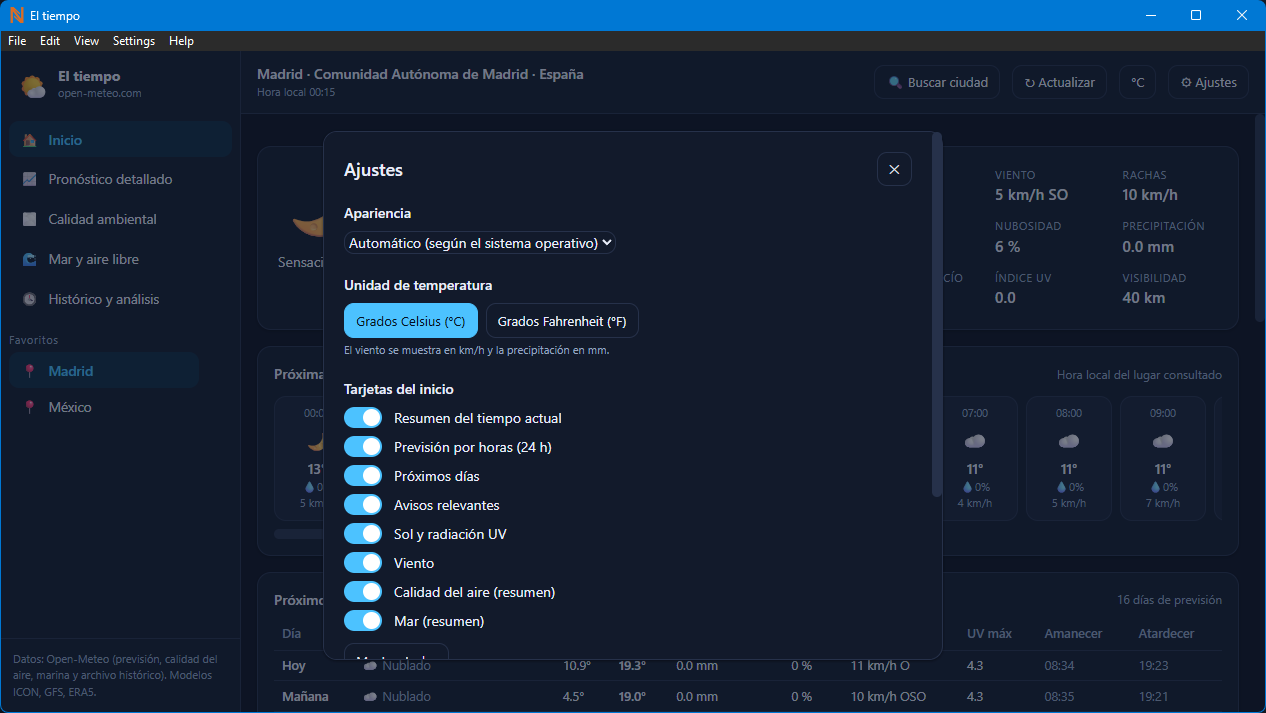Click the Hoy row label

[294, 666]
